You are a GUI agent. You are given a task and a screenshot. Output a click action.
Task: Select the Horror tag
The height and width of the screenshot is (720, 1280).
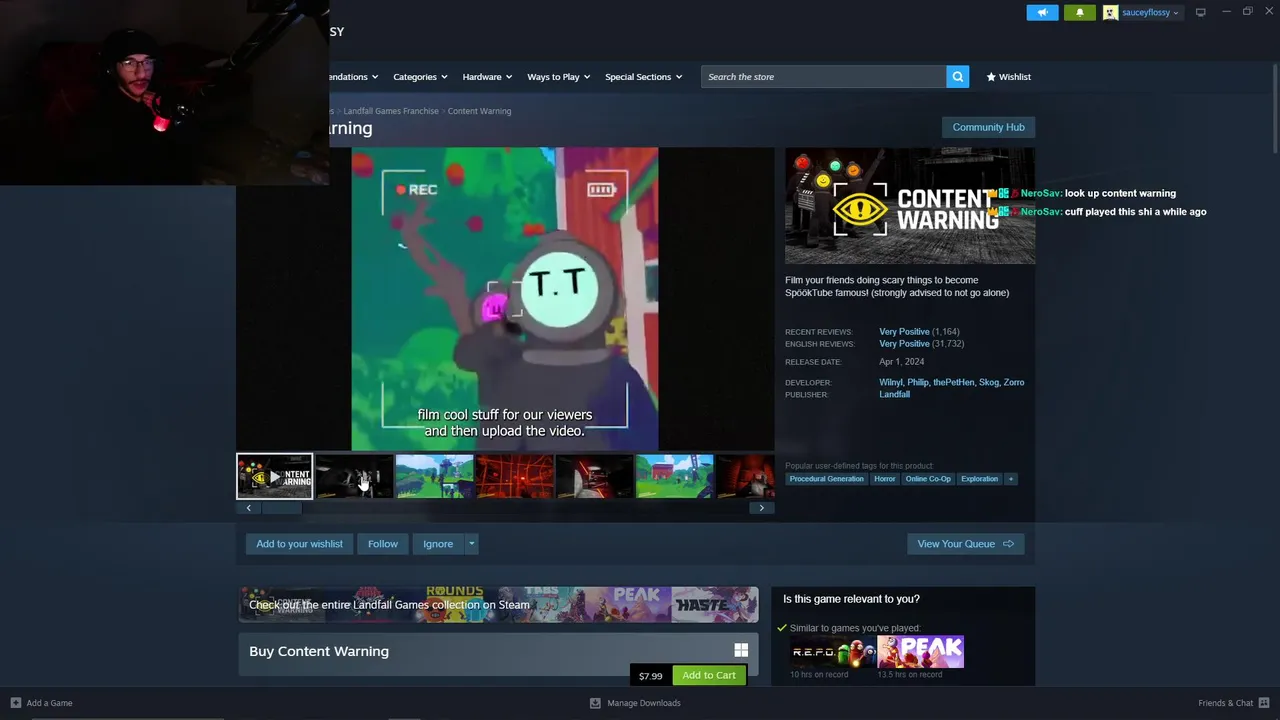884,479
